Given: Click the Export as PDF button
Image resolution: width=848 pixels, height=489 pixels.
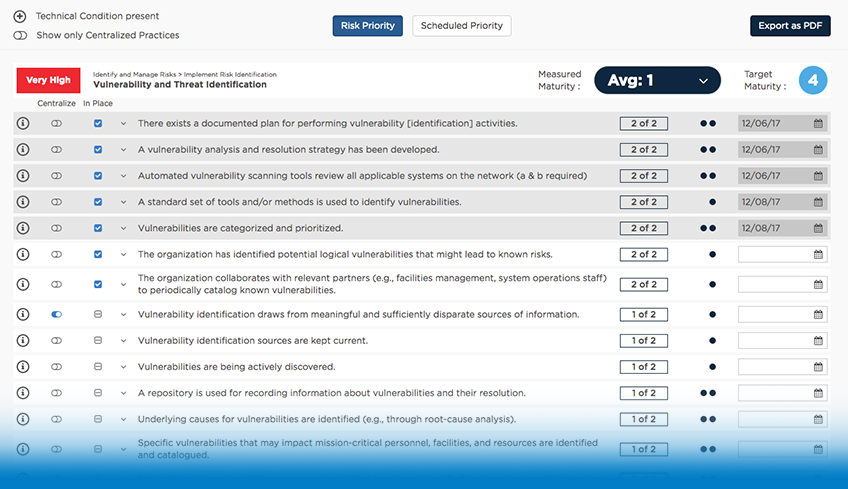Looking at the screenshot, I should (x=790, y=26).
